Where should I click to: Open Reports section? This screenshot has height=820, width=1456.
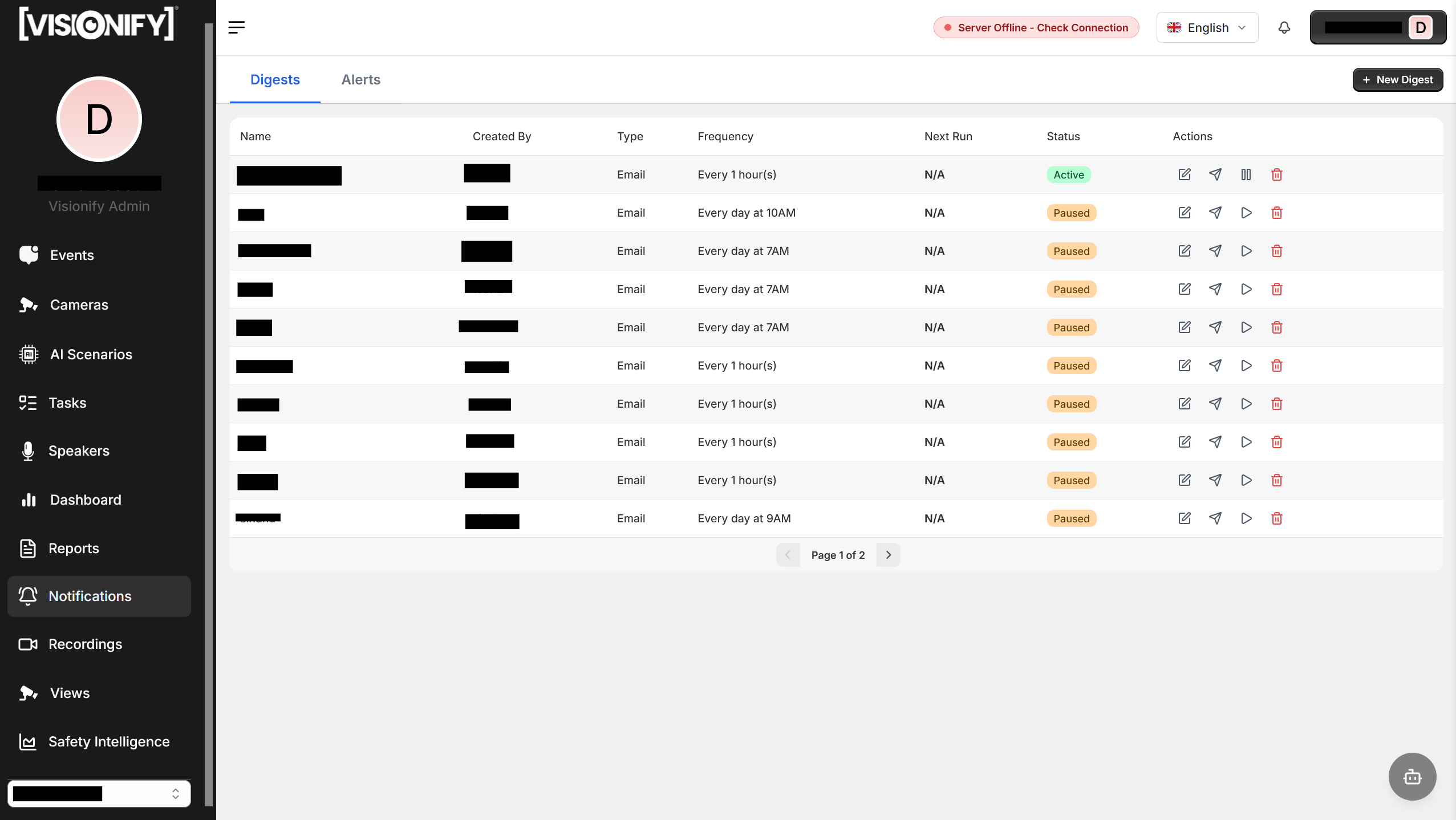pyautogui.click(x=99, y=548)
